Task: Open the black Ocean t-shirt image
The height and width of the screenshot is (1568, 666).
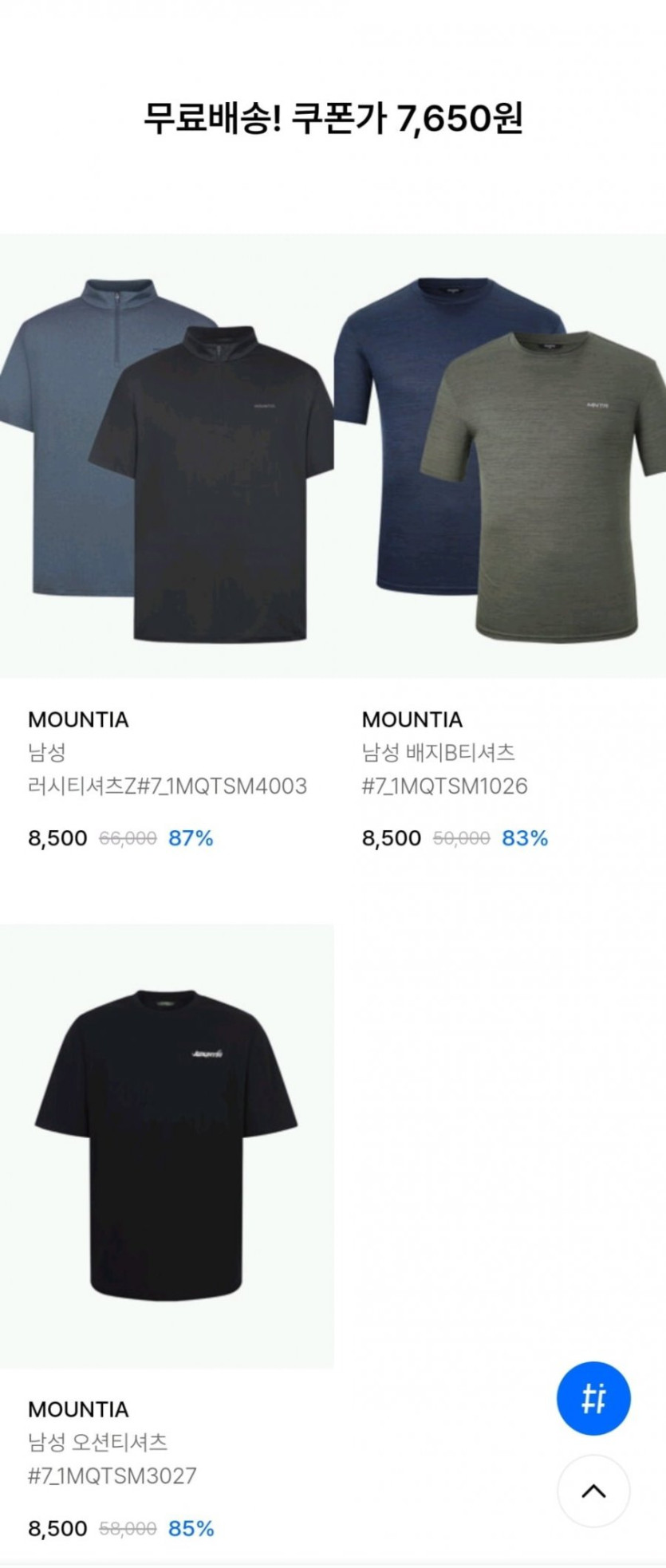Action: 167,1146
